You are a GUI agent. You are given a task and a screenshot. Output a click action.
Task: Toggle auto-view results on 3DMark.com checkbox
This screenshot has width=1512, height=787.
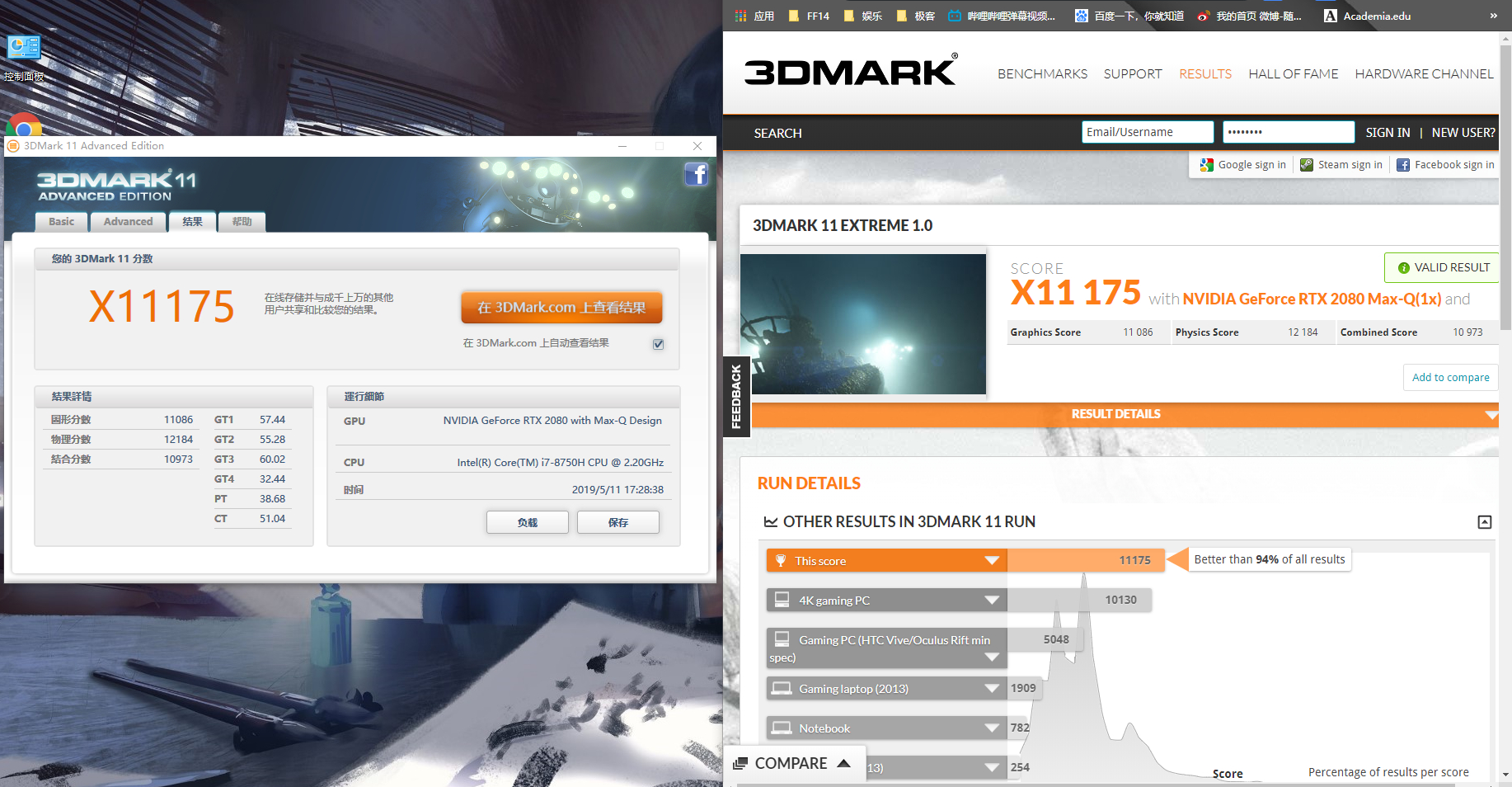click(658, 344)
